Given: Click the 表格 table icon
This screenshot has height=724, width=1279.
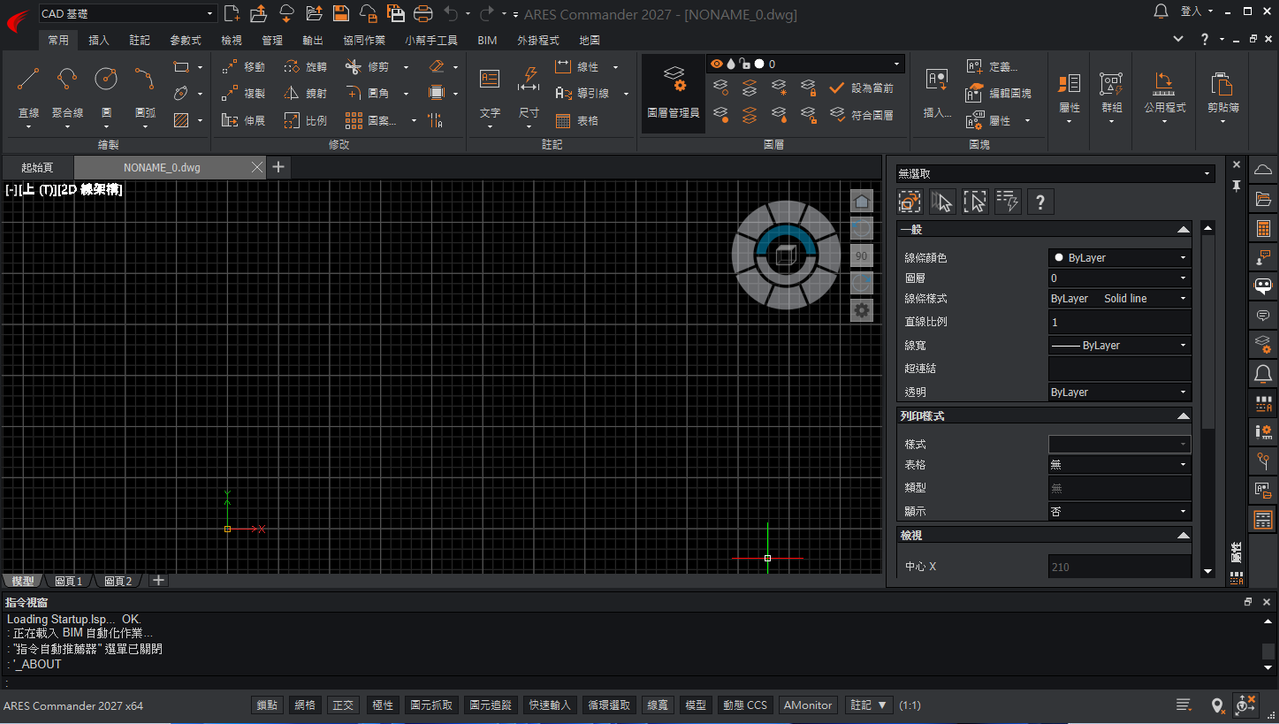Looking at the screenshot, I should click(x=577, y=121).
